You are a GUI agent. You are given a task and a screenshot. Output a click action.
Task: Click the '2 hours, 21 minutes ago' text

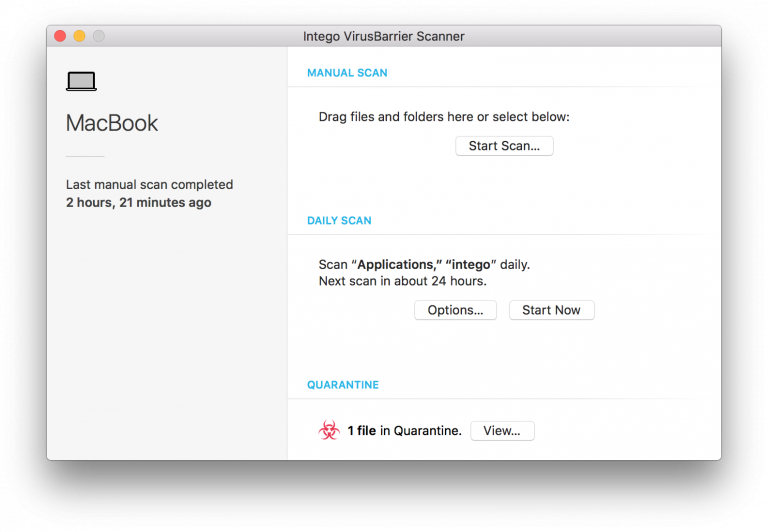coord(138,203)
